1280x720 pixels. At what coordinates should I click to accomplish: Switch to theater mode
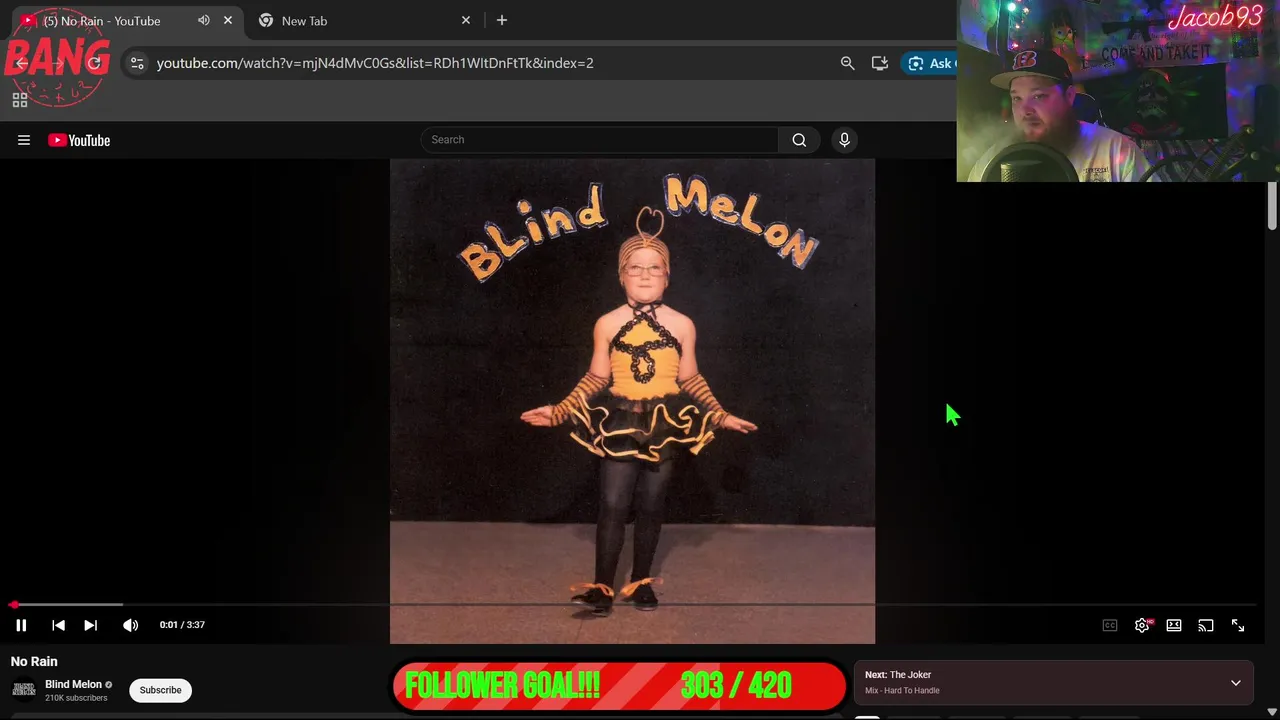(x=1174, y=625)
